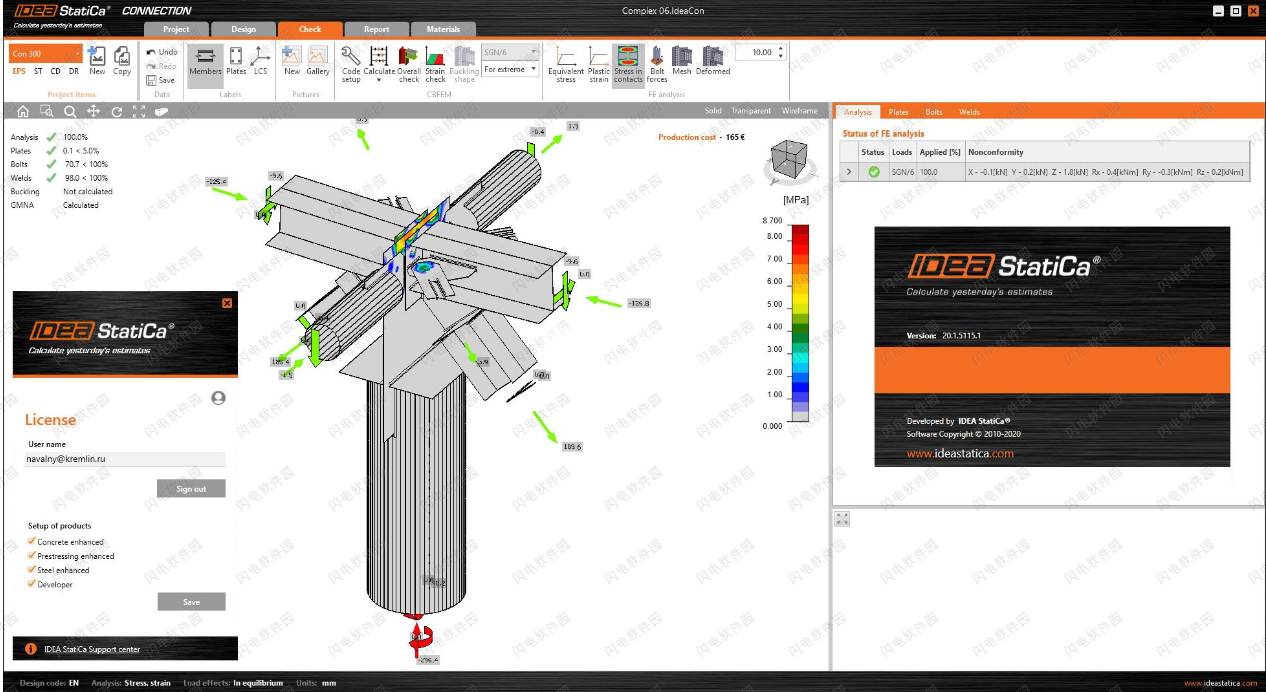Open the user account icon in License panel

218,398
